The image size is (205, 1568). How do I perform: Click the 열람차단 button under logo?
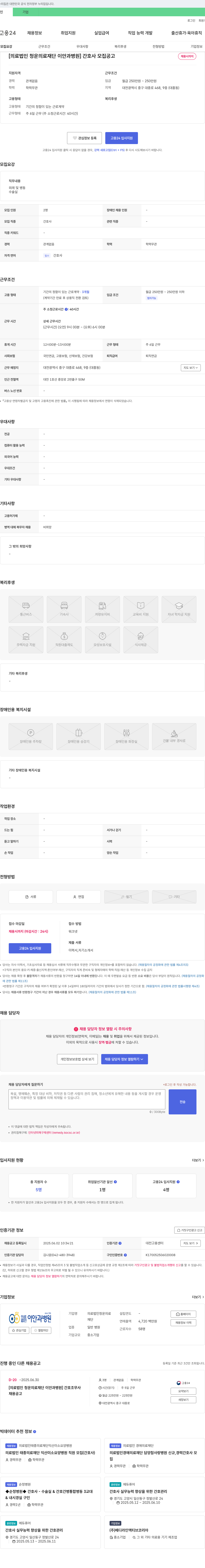click(x=41, y=1331)
